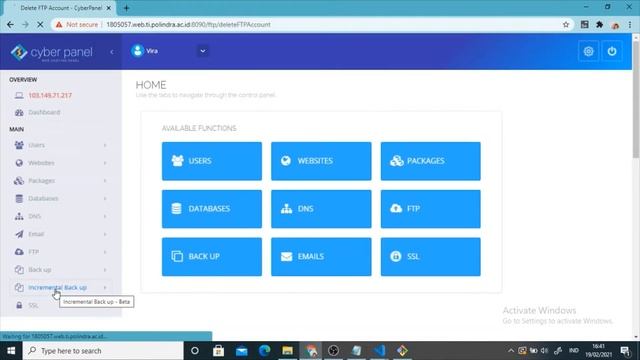640x360 pixels.
Task: Open the EMAILS function tile
Action: click(x=321, y=256)
